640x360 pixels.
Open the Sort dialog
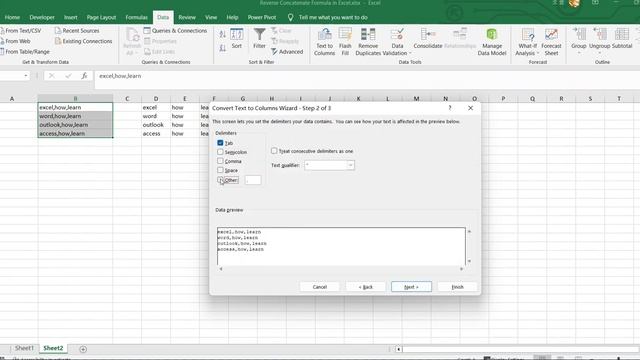[237, 38]
